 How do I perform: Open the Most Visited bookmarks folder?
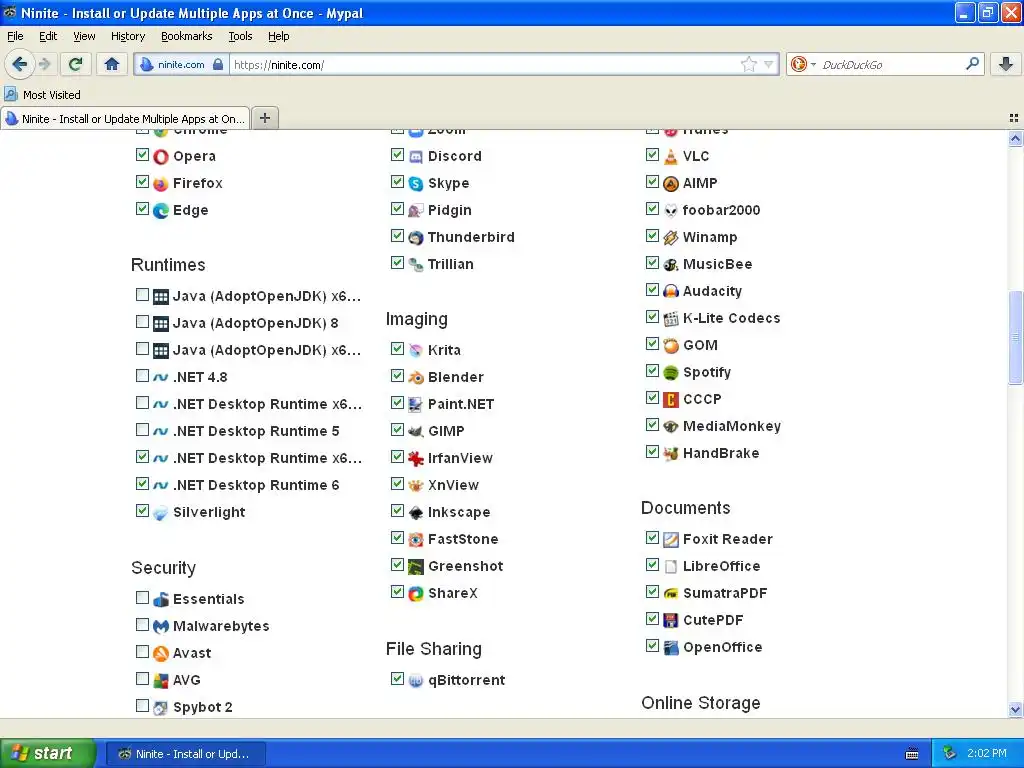42,95
